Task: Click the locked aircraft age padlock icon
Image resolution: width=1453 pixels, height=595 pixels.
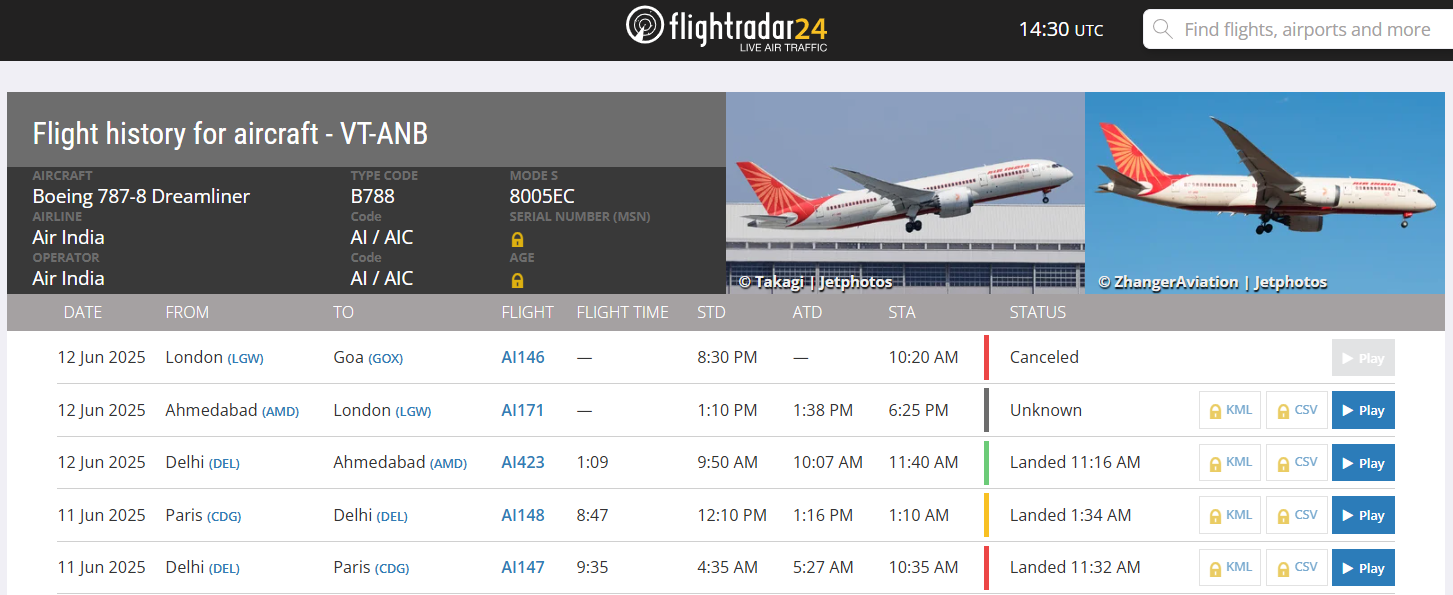Action: 517,280
